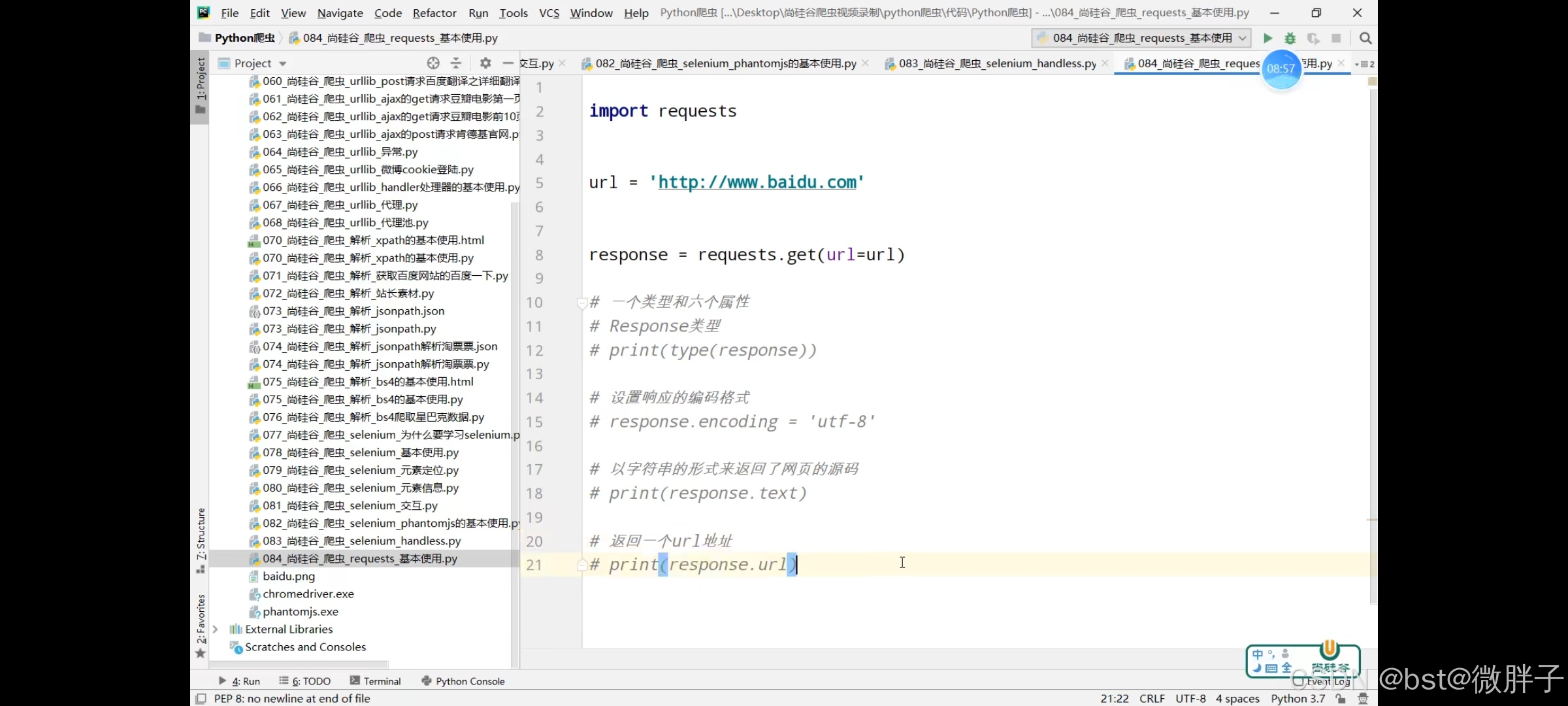Open the Tools menu
Image resolution: width=1568 pixels, height=706 pixels.
(x=514, y=12)
